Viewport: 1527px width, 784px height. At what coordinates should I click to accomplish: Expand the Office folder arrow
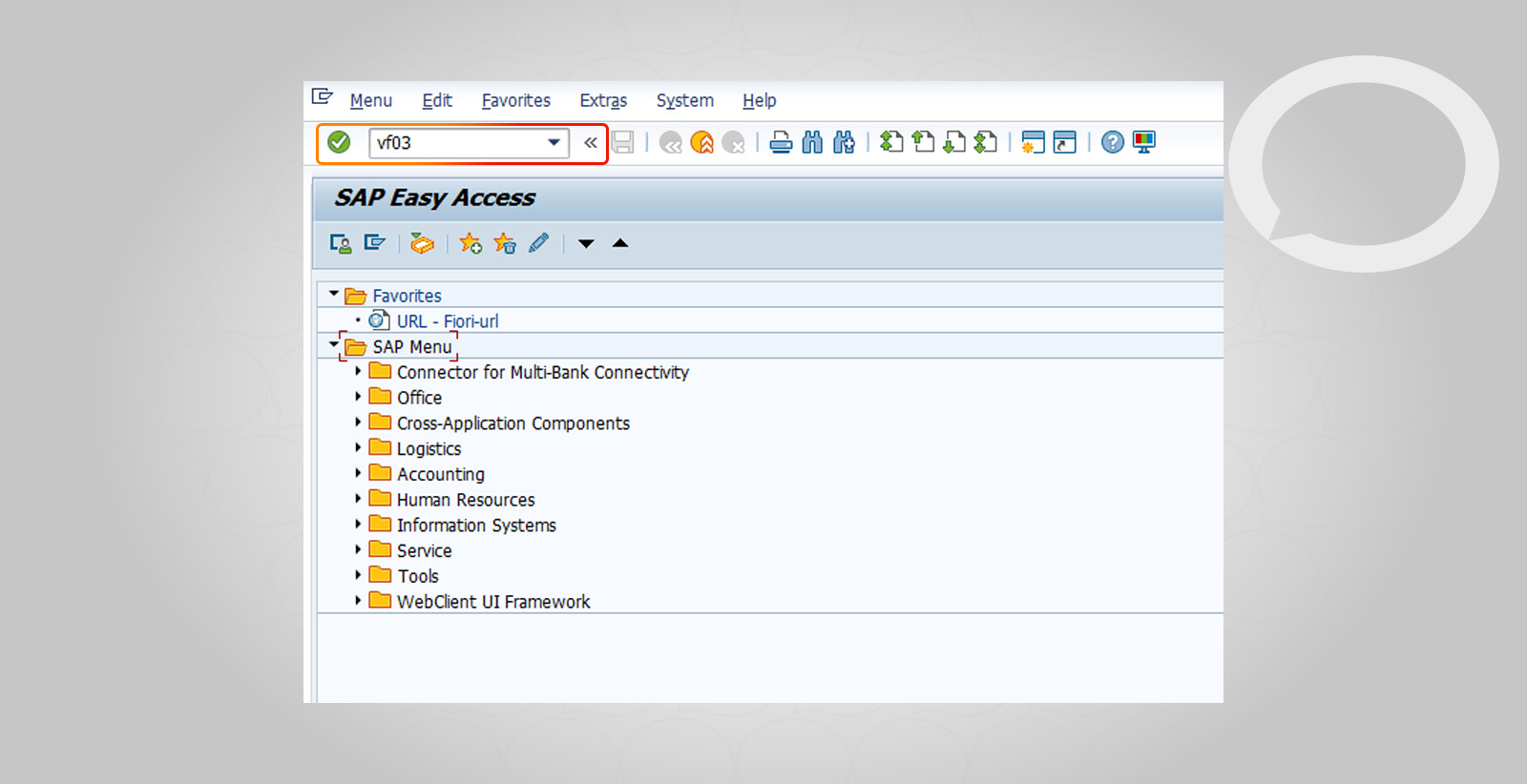coord(358,396)
